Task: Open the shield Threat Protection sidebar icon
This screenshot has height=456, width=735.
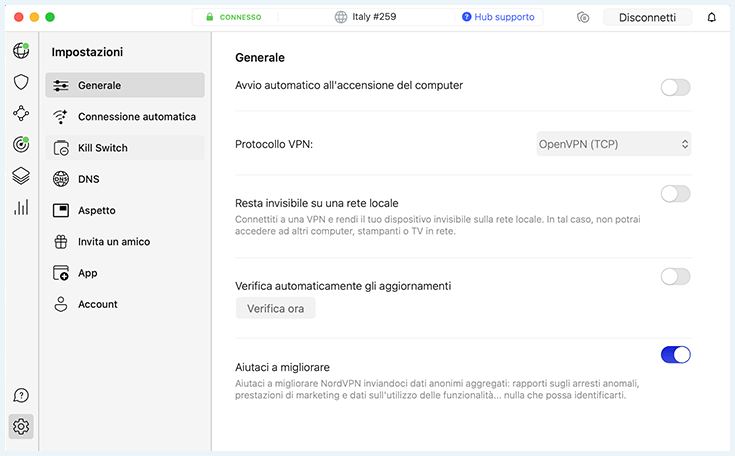Action: click(21, 82)
